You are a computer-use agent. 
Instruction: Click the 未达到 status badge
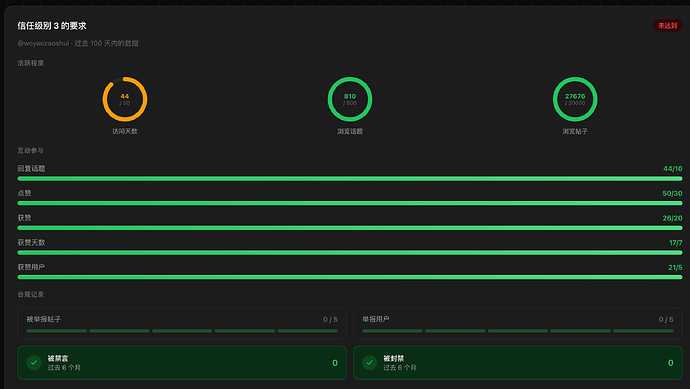click(x=667, y=26)
